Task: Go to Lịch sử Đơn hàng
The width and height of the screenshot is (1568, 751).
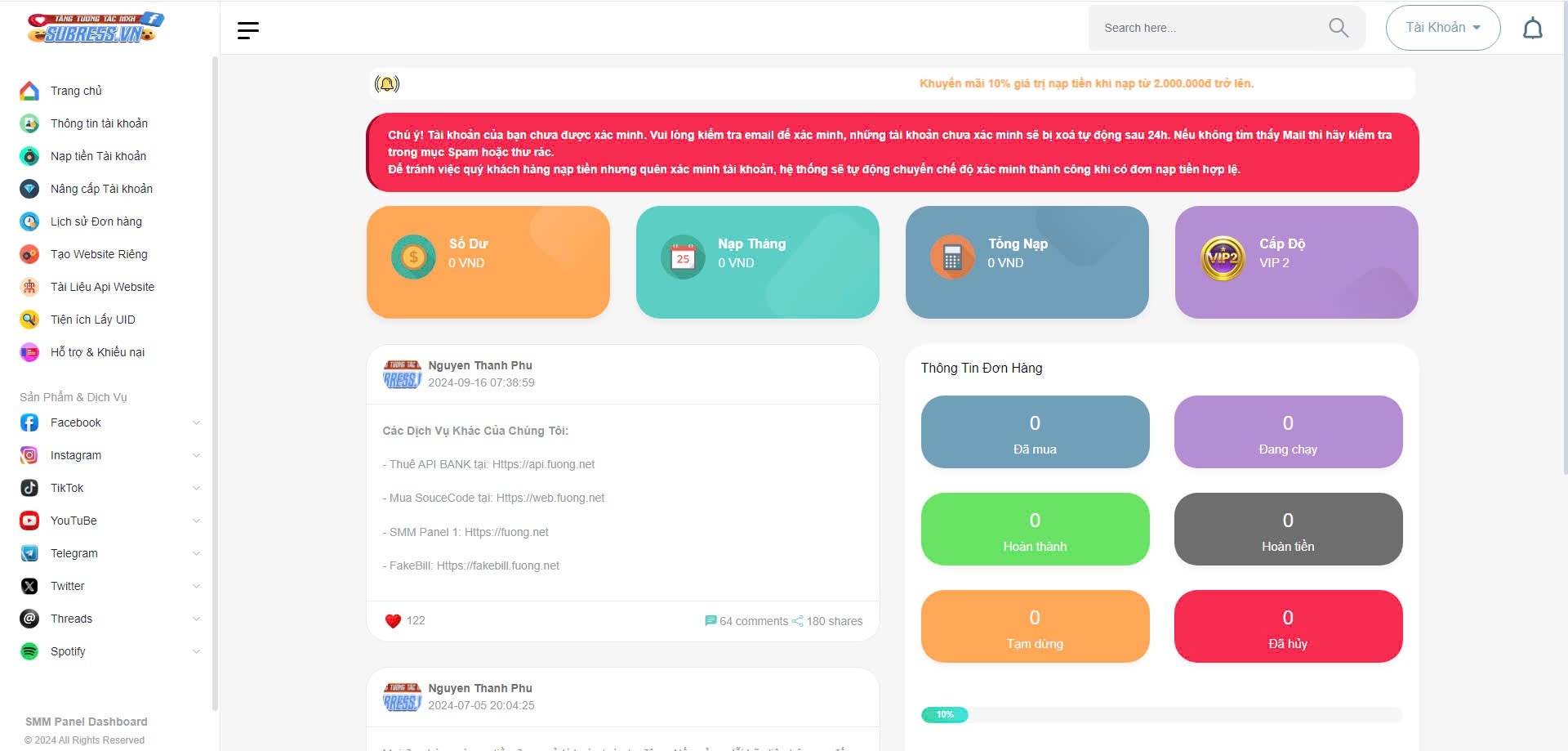Action: (x=96, y=221)
